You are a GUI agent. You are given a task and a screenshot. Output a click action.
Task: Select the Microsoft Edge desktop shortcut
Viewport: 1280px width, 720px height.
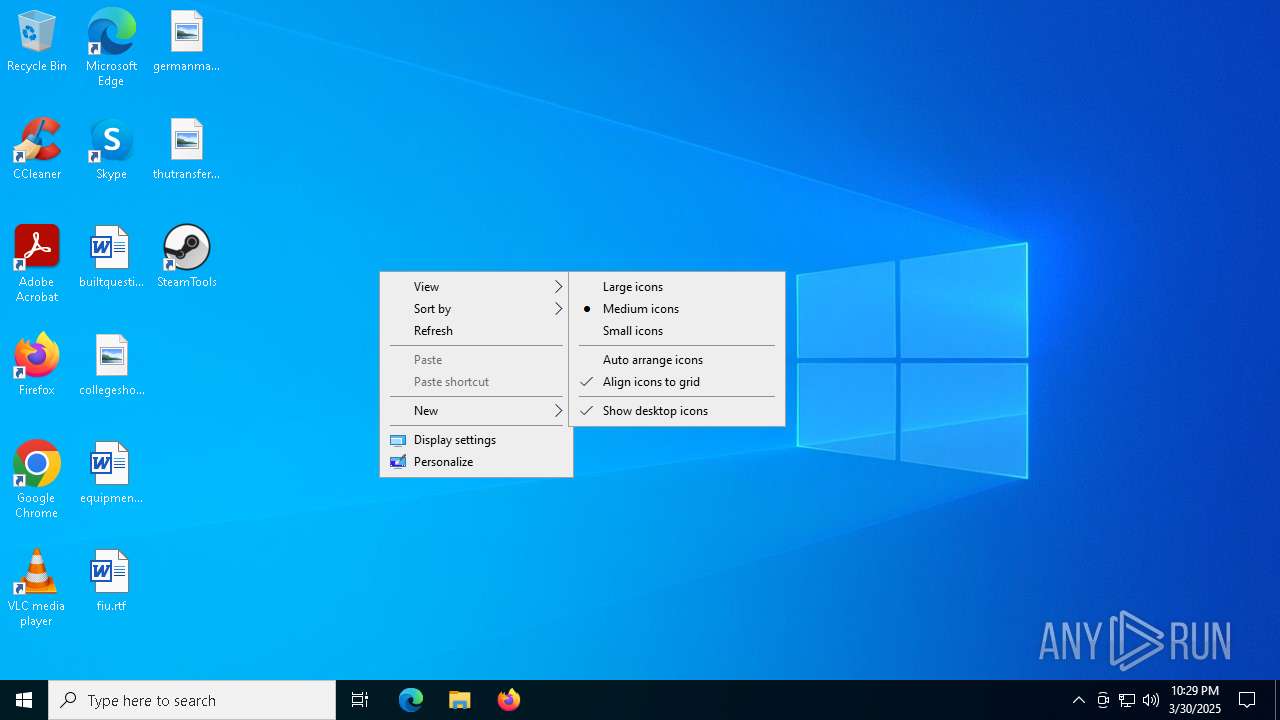pyautogui.click(x=111, y=48)
